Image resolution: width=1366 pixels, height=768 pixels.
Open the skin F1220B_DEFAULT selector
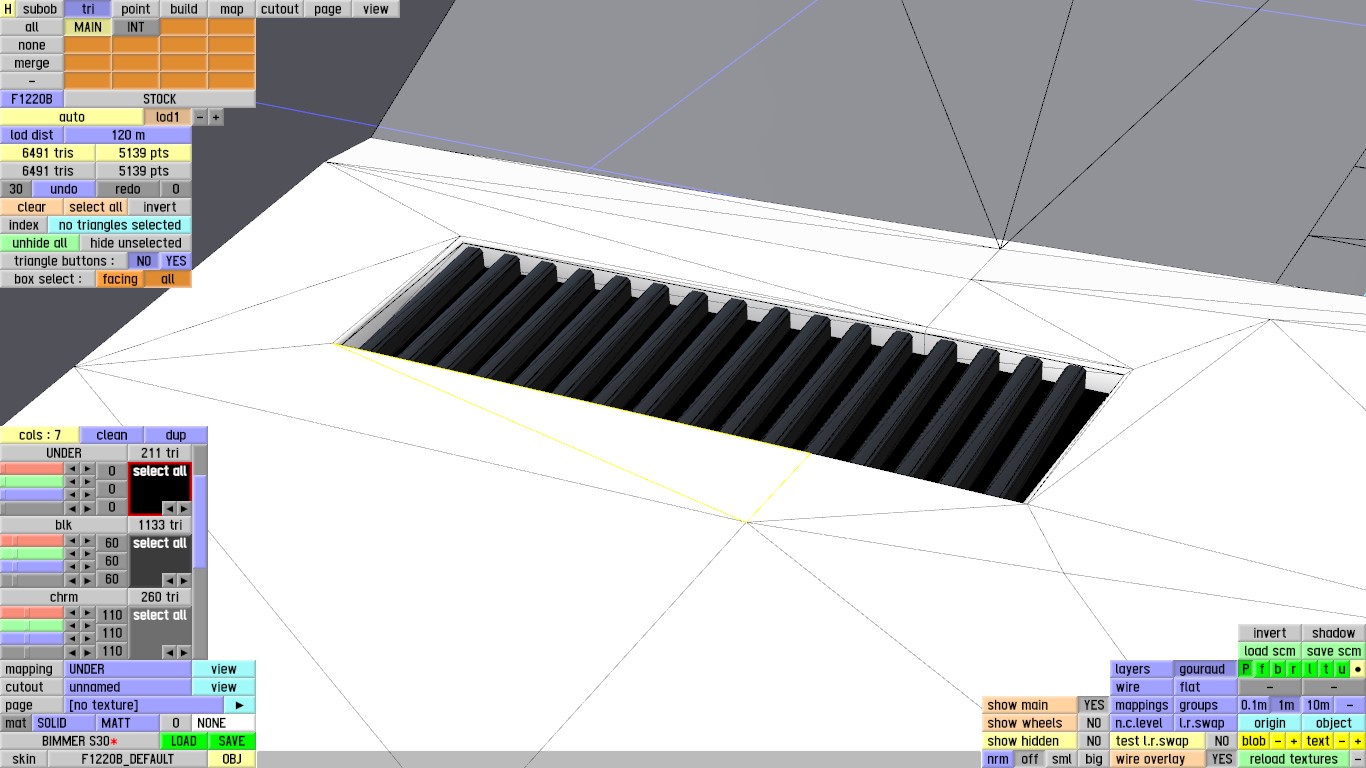(x=127, y=759)
